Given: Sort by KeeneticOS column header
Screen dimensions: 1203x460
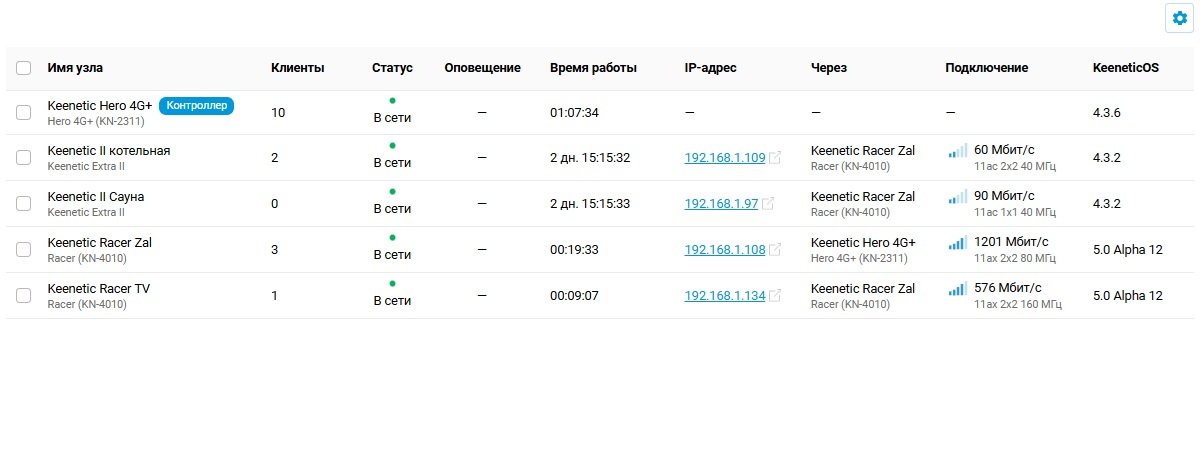Looking at the screenshot, I should coord(1126,68).
